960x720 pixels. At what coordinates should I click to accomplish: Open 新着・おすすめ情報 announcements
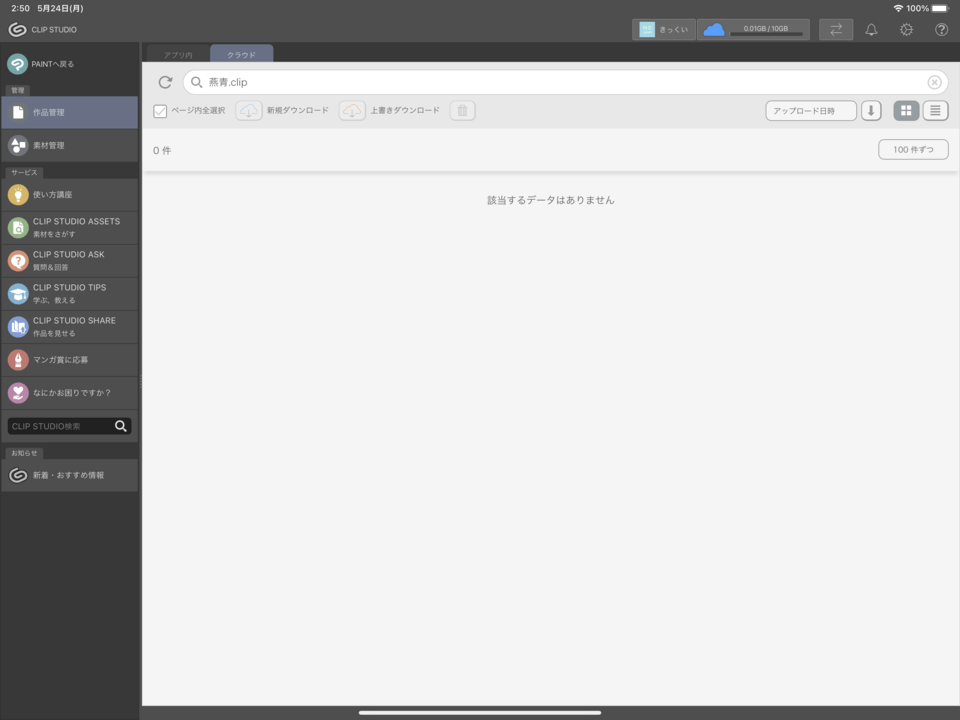(x=69, y=475)
